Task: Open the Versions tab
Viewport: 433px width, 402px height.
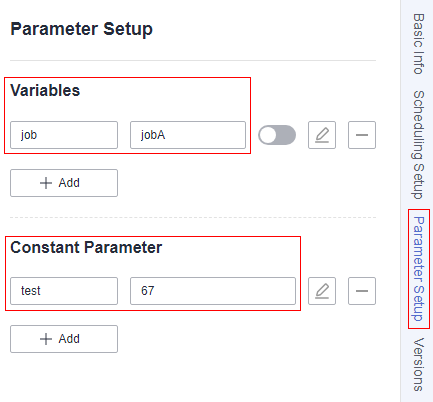Action: coord(418,364)
